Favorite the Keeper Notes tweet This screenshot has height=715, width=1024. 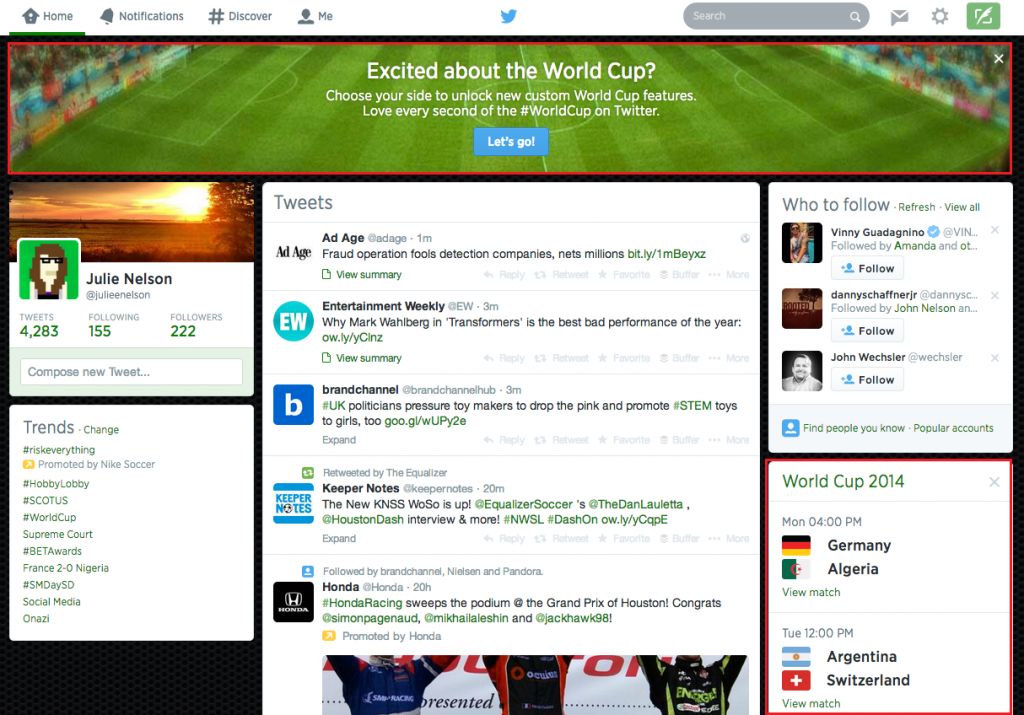click(x=624, y=539)
